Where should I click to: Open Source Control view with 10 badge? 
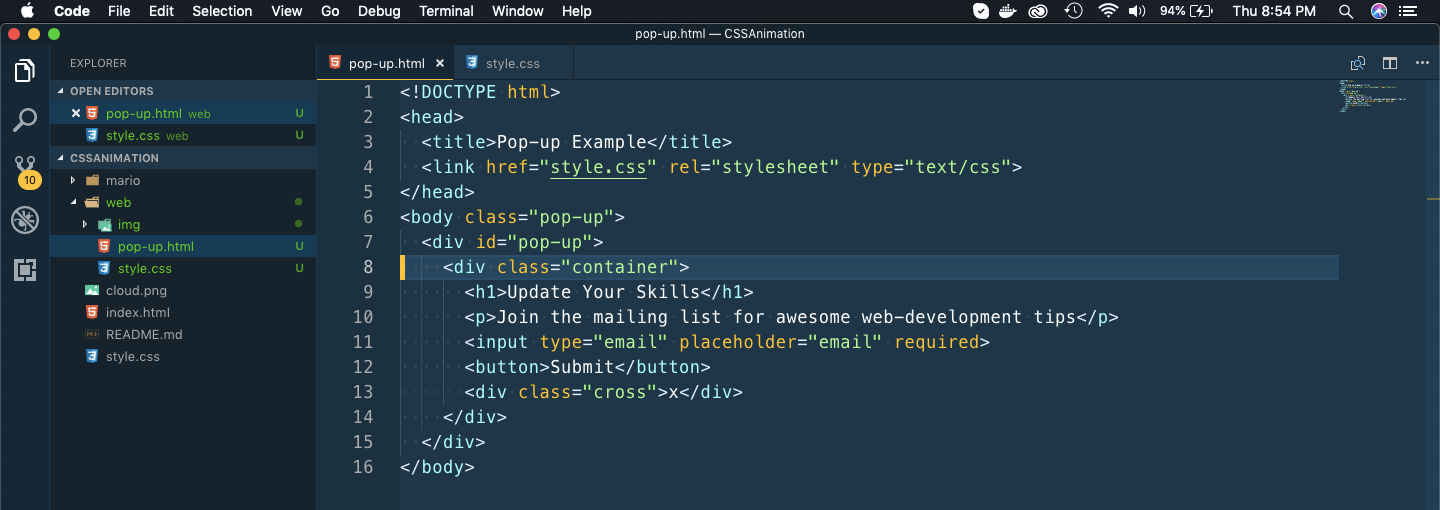tap(25, 171)
